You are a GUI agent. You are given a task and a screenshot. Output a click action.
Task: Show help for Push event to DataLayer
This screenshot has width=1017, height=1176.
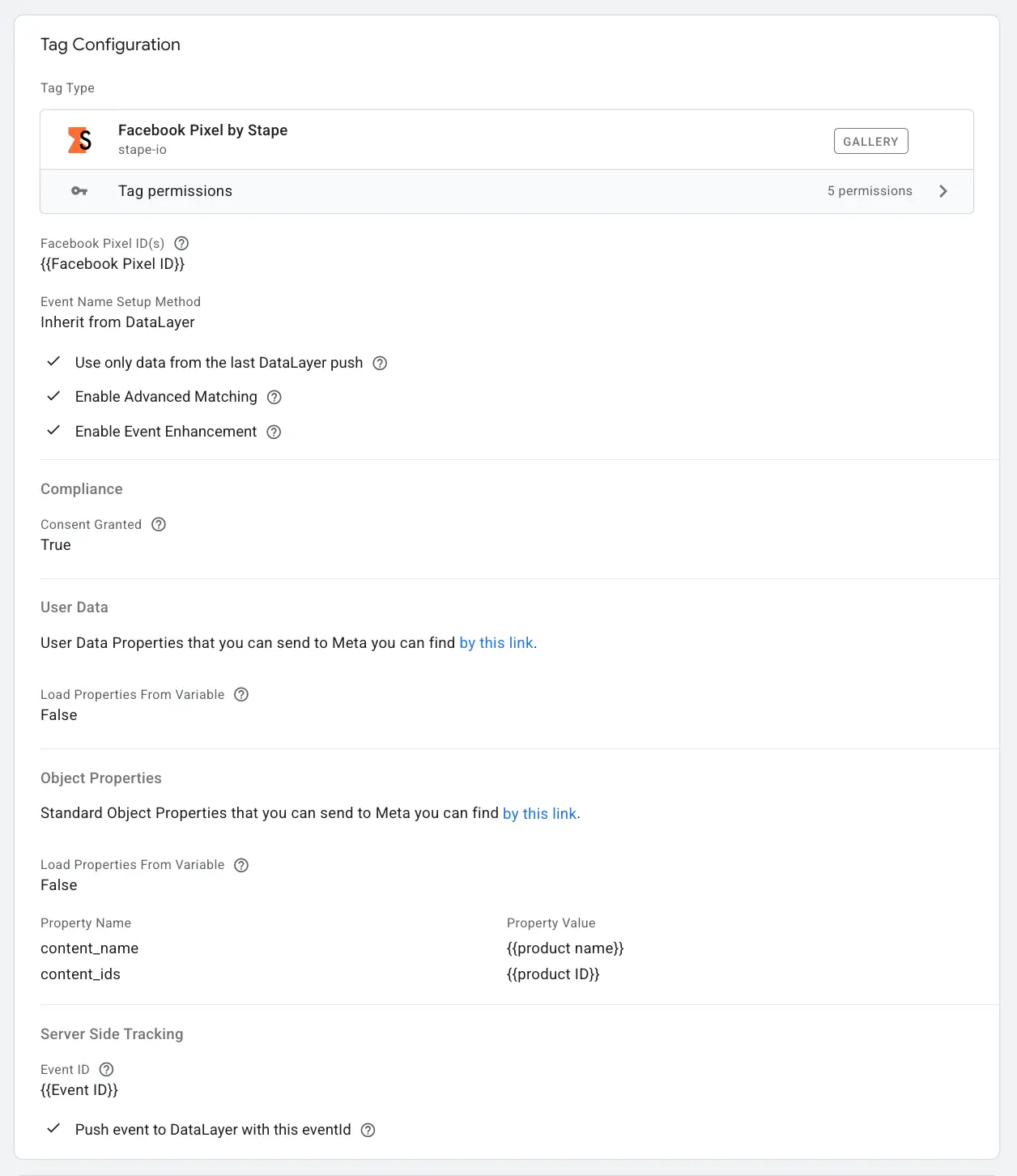click(368, 1130)
